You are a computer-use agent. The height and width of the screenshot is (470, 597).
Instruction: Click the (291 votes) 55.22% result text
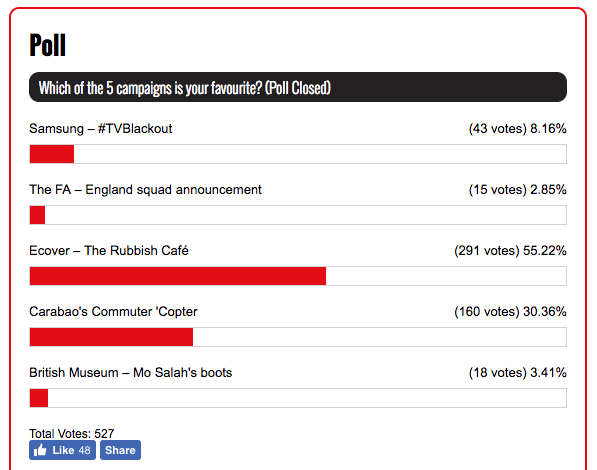[510, 251]
